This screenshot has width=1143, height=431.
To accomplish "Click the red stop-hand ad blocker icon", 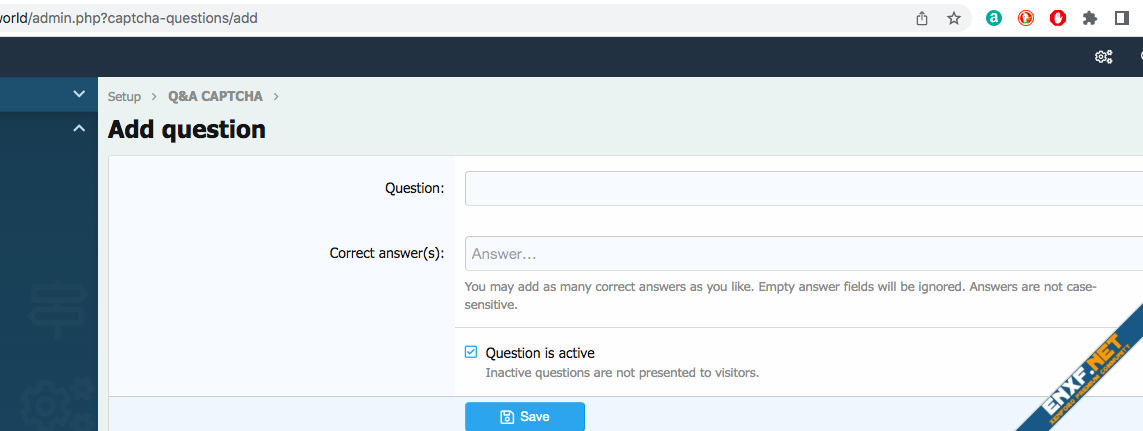I will [x=1058, y=18].
